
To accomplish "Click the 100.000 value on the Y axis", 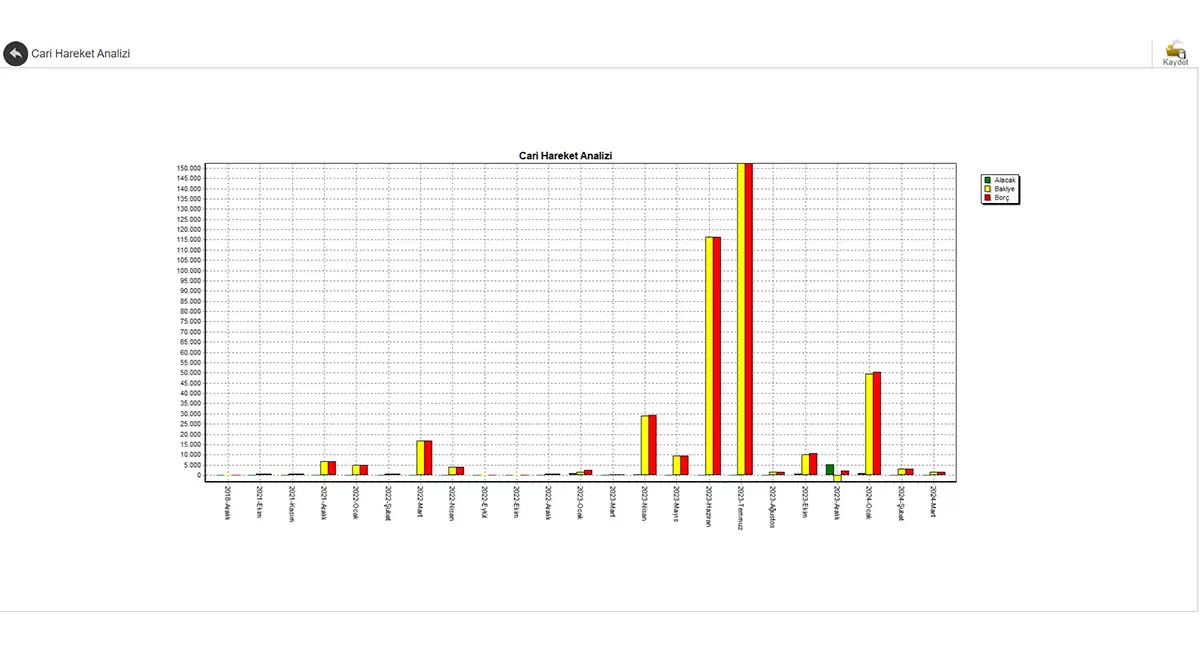I will pos(190,270).
